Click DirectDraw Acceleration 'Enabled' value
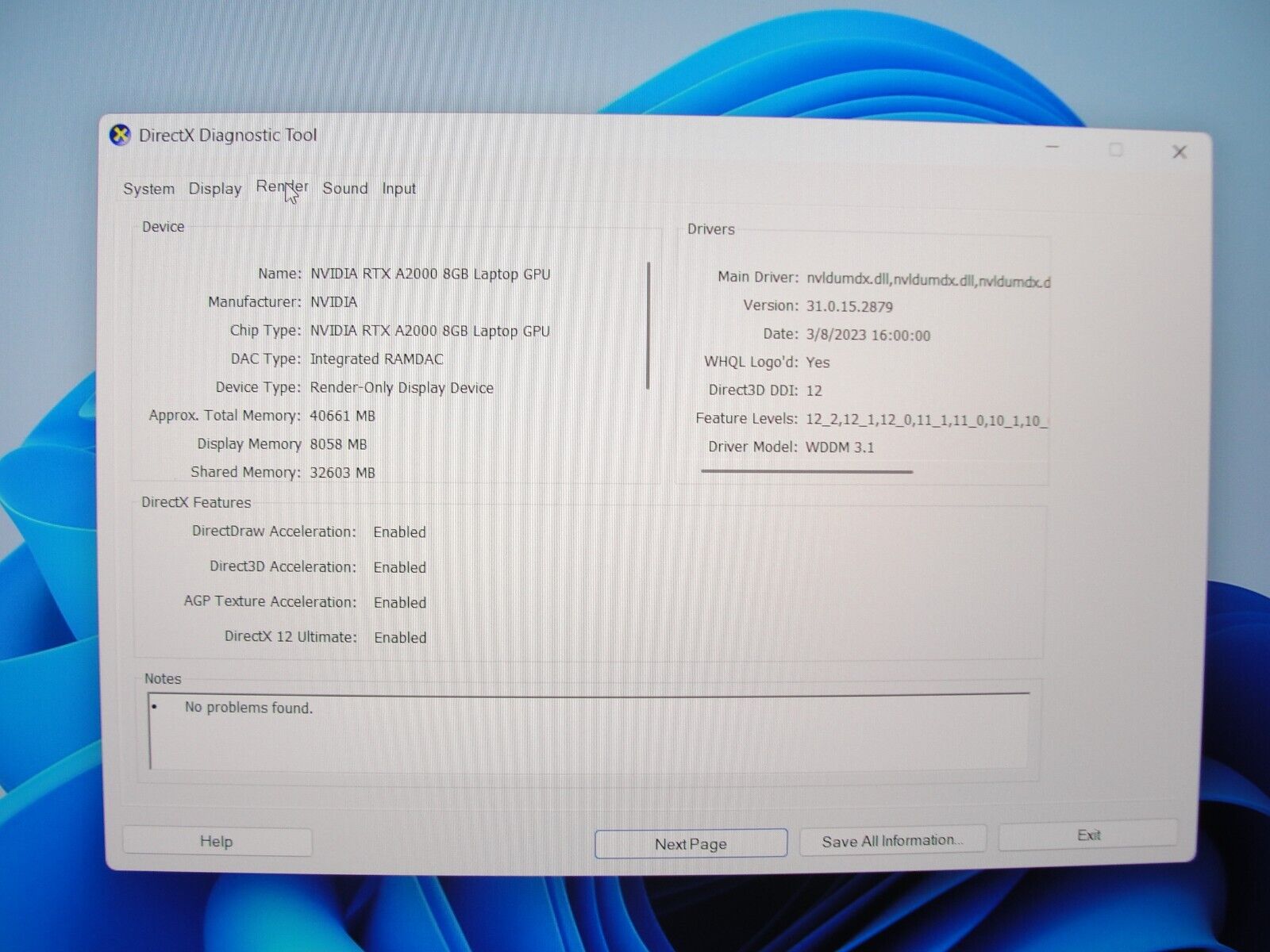This screenshot has width=1270, height=952. [399, 532]
